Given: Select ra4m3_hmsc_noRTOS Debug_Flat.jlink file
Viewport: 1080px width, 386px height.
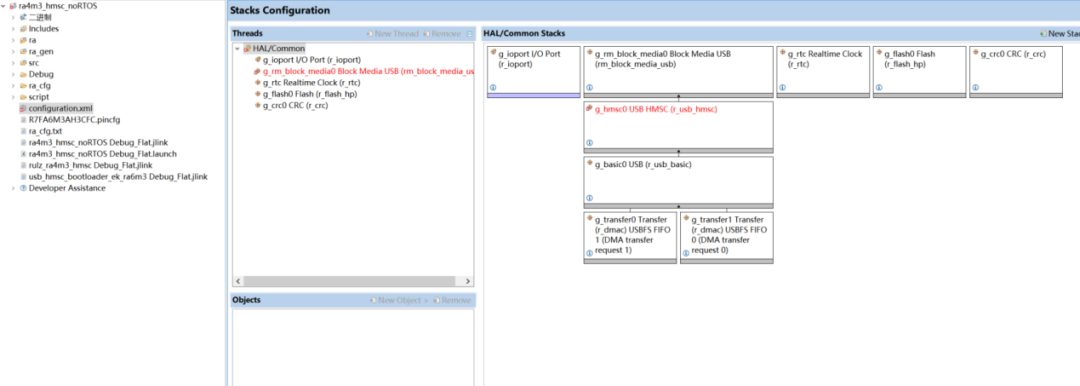Looking at the screenshot, I should [x=98, y=143].
